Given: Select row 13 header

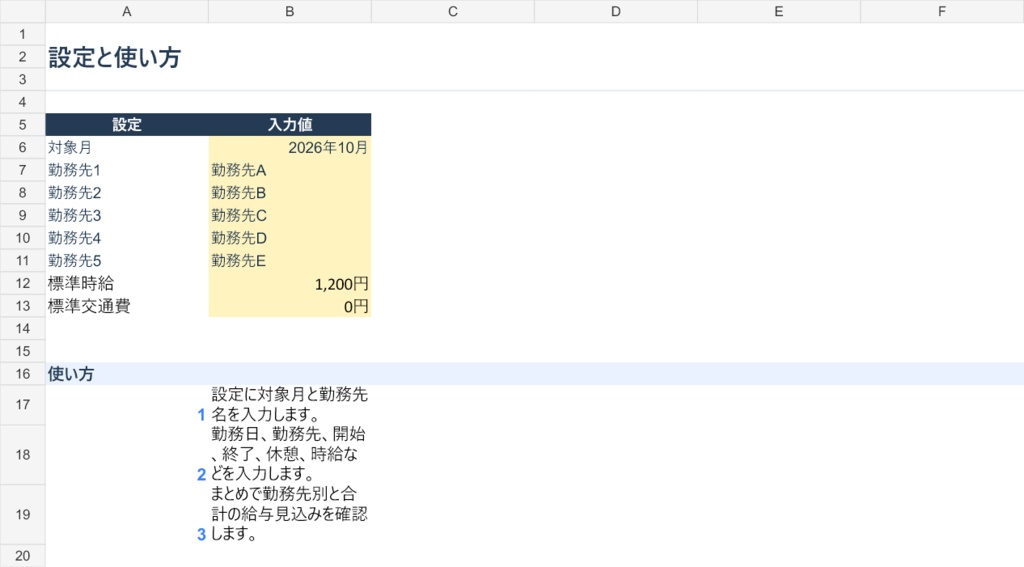Looking at the screenshot, I should coord(22,306).
